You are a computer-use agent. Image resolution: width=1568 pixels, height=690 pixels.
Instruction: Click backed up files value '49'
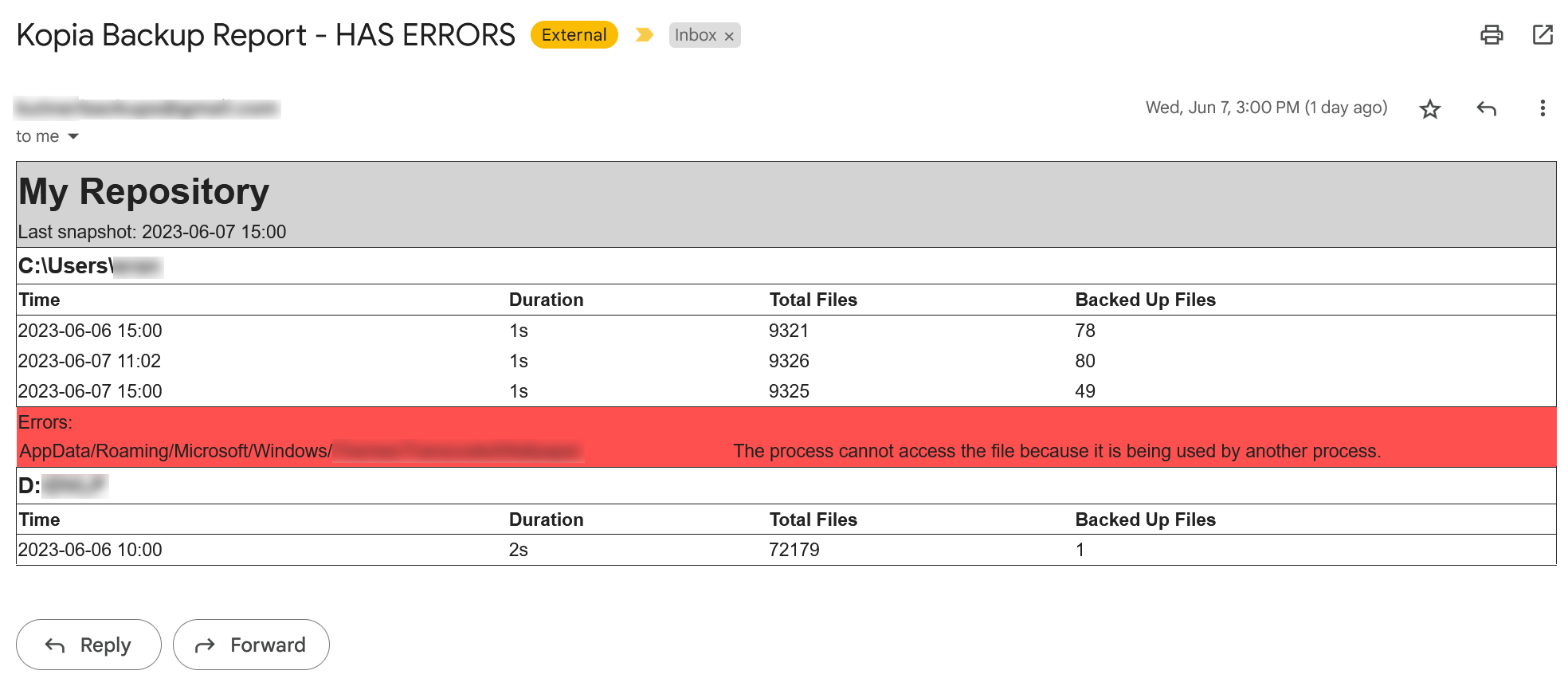pos(1085,391)
